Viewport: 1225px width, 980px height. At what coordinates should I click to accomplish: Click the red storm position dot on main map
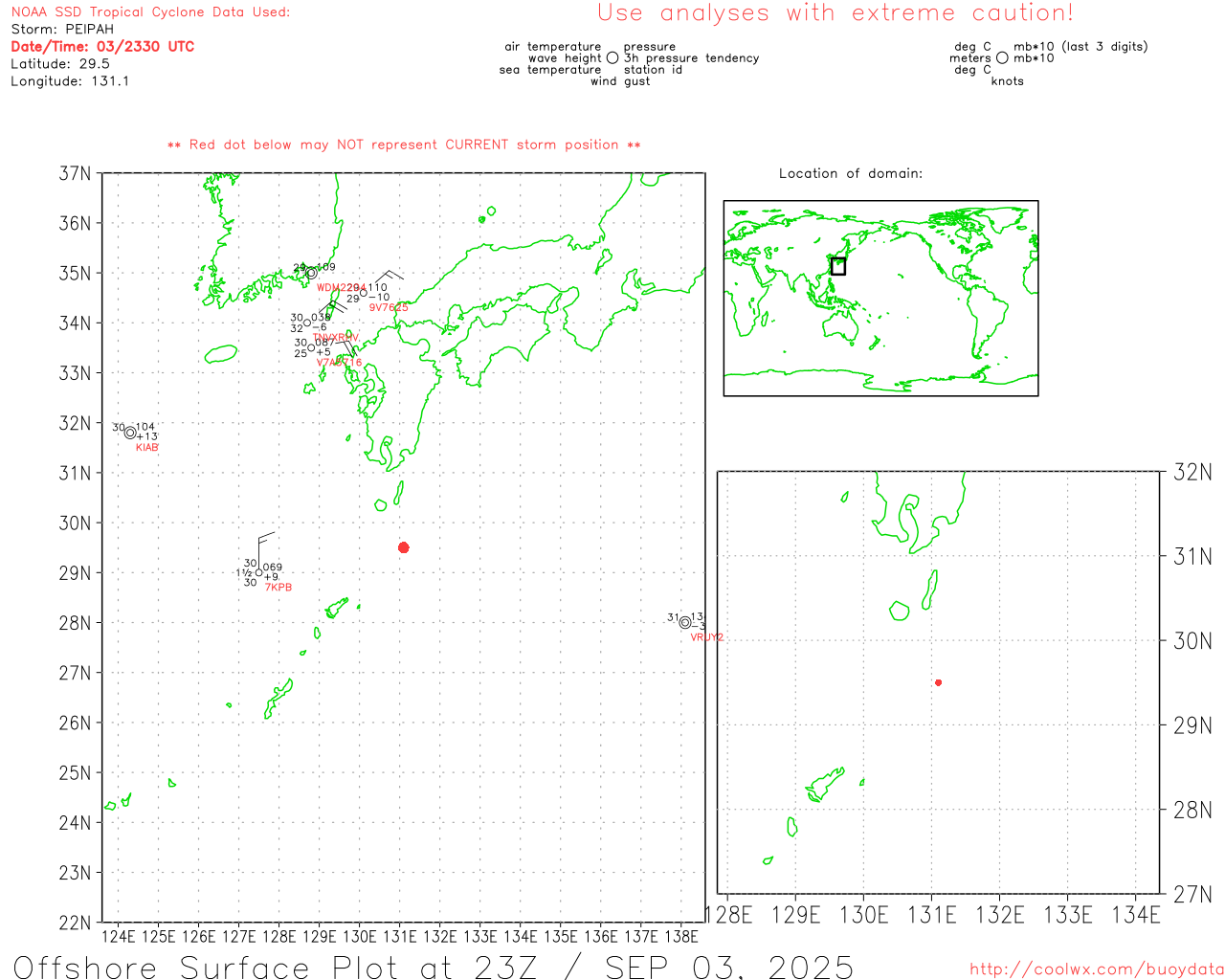pyautogui.click(x=404, y=547)
